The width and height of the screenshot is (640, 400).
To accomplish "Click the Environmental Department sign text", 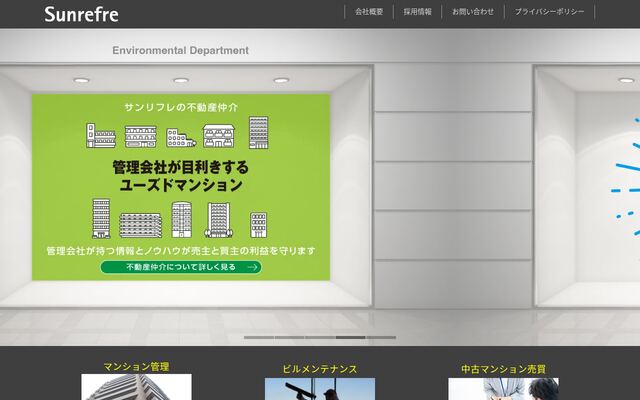I will (x=180, y=50).
